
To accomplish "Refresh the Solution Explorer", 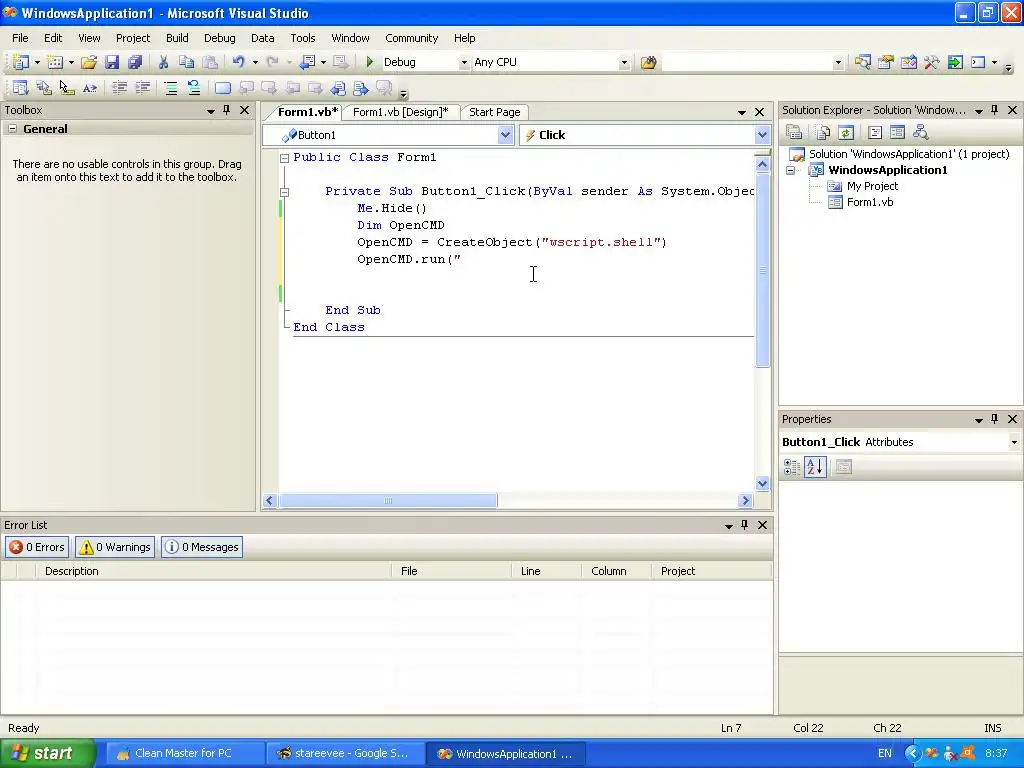I will [846, 133].
